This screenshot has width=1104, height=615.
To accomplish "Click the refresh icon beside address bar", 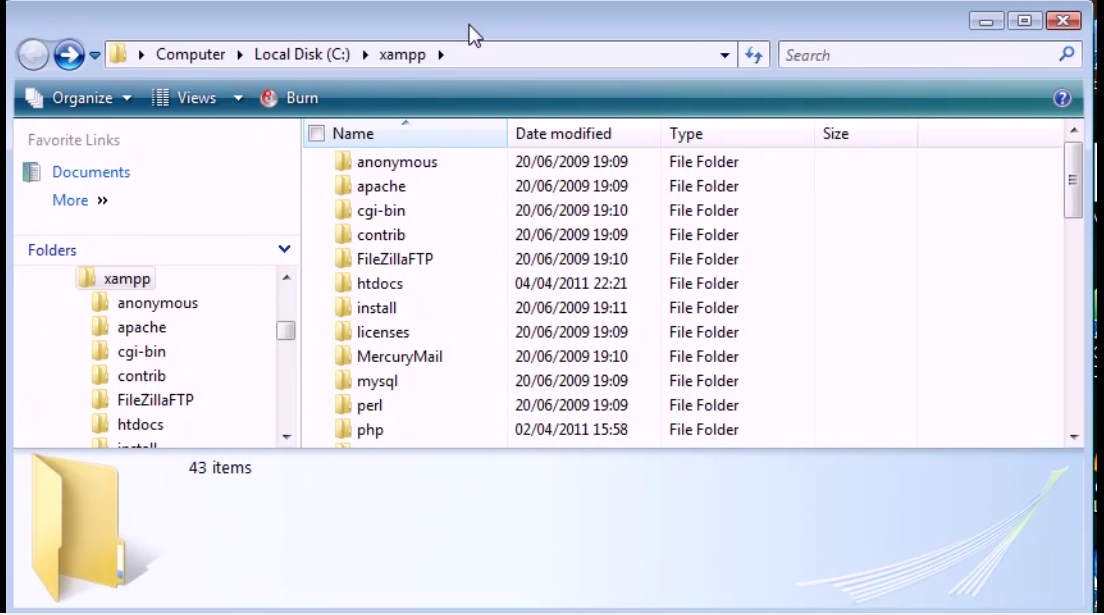I will tap(754, 55).
